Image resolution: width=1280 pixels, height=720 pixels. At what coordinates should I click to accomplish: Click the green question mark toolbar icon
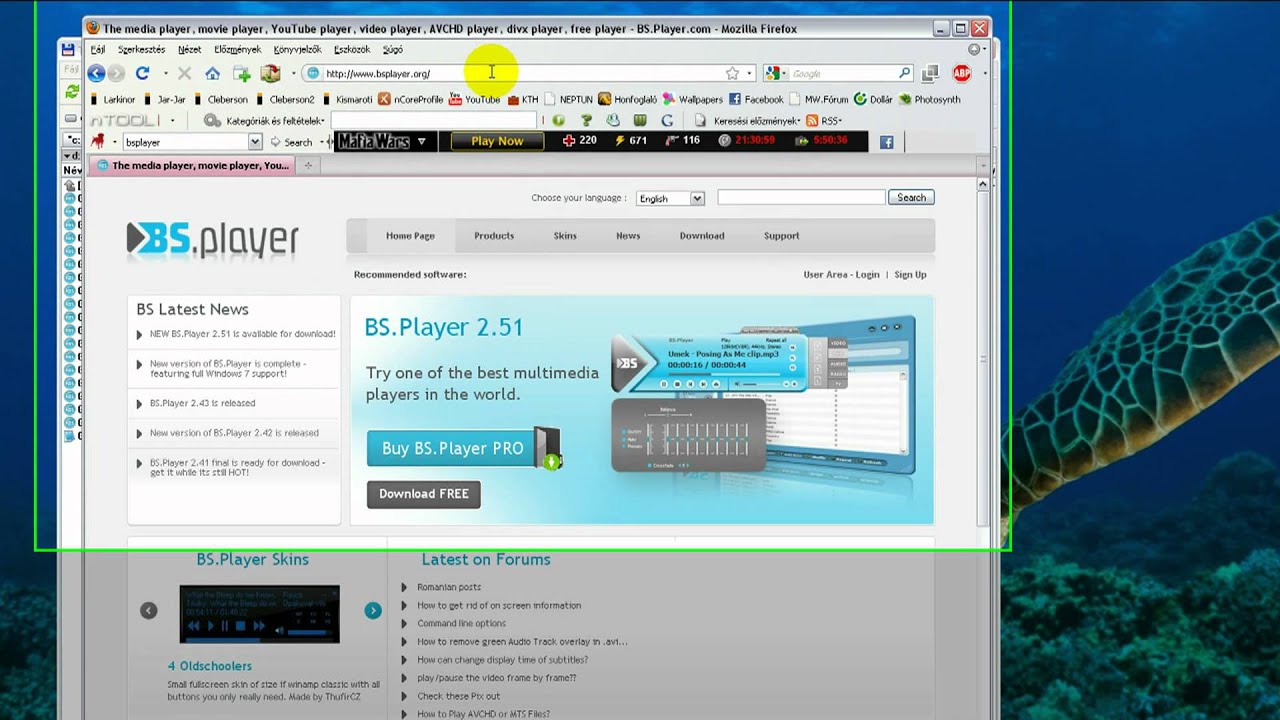(586, 120)
